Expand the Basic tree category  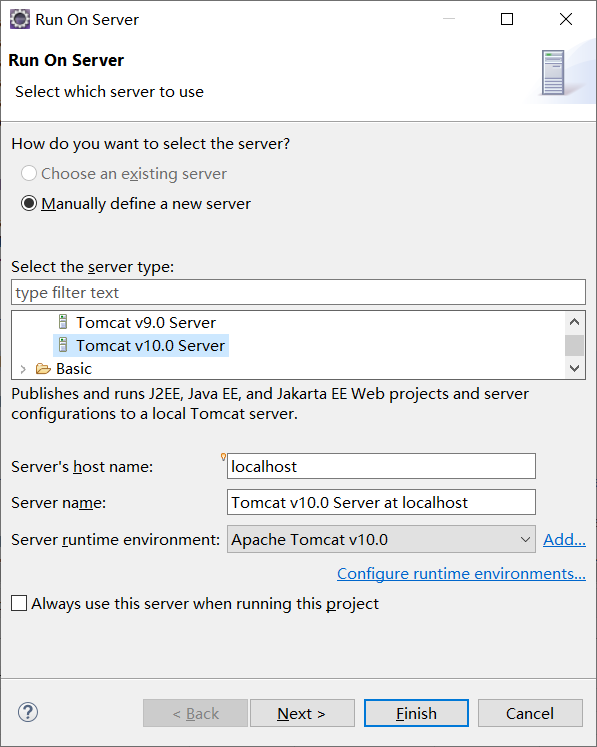(23, 369)
